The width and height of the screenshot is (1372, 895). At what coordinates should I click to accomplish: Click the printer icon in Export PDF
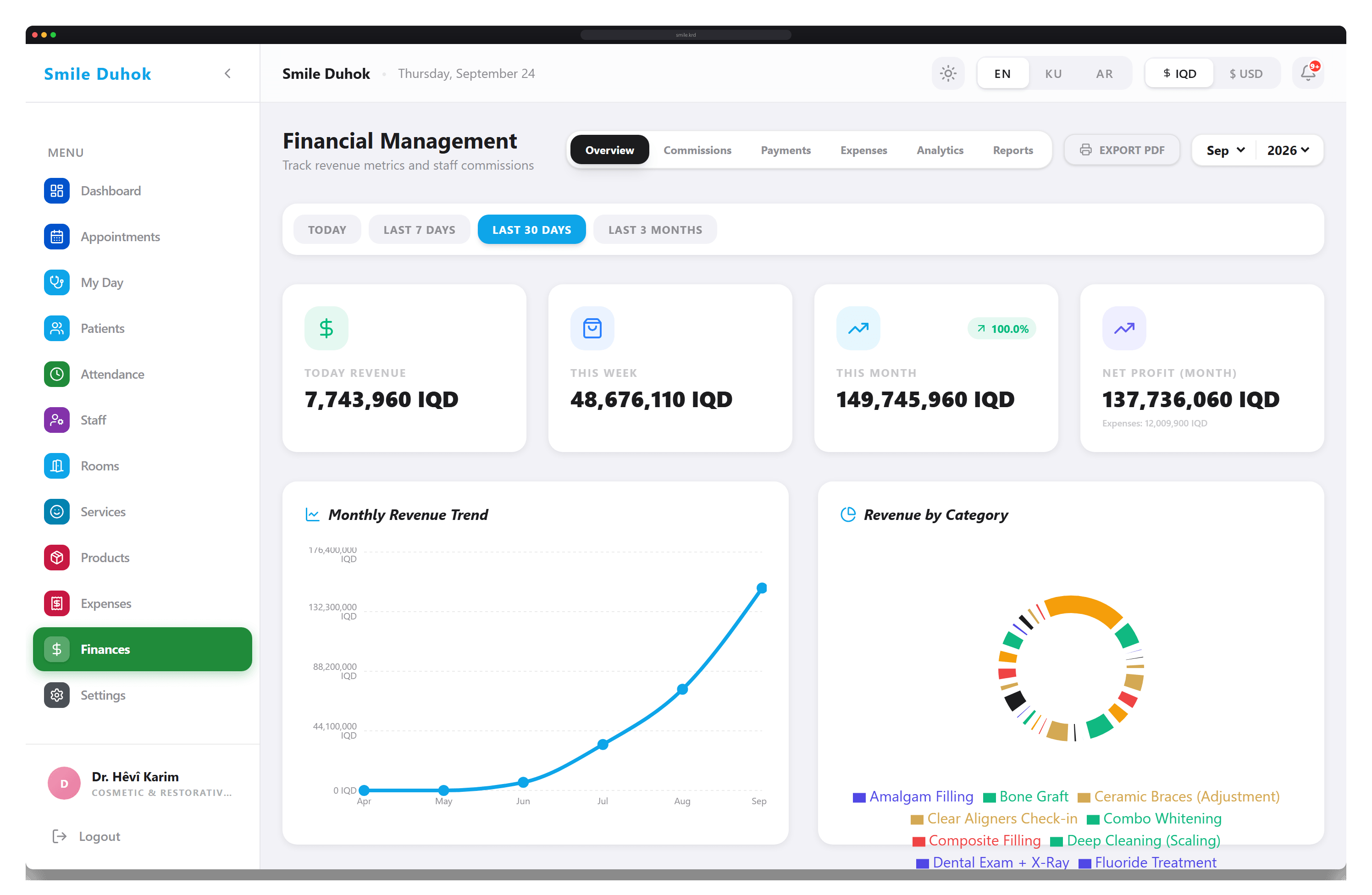click(1085, 150)
